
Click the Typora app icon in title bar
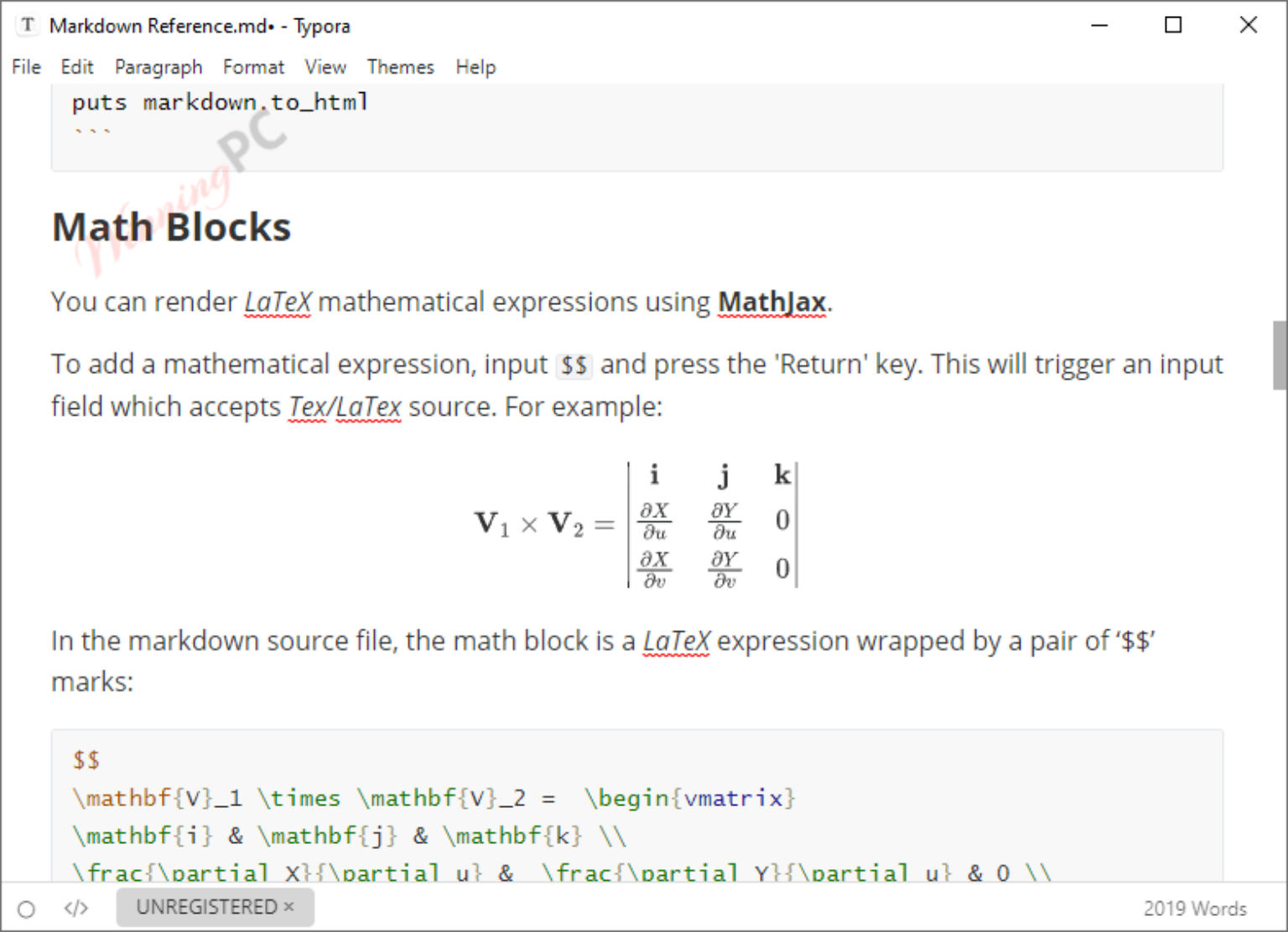[x=29, y=25]
